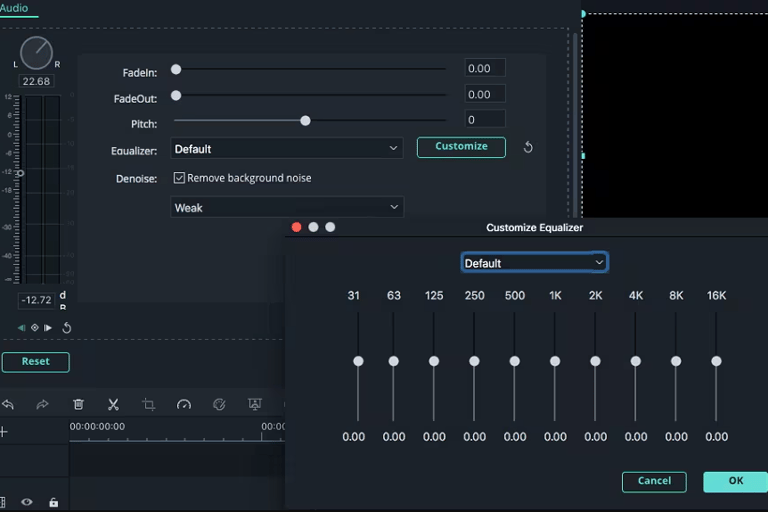Click the Pitch value input field
This screenshot has width=768, height=512.
485,120
